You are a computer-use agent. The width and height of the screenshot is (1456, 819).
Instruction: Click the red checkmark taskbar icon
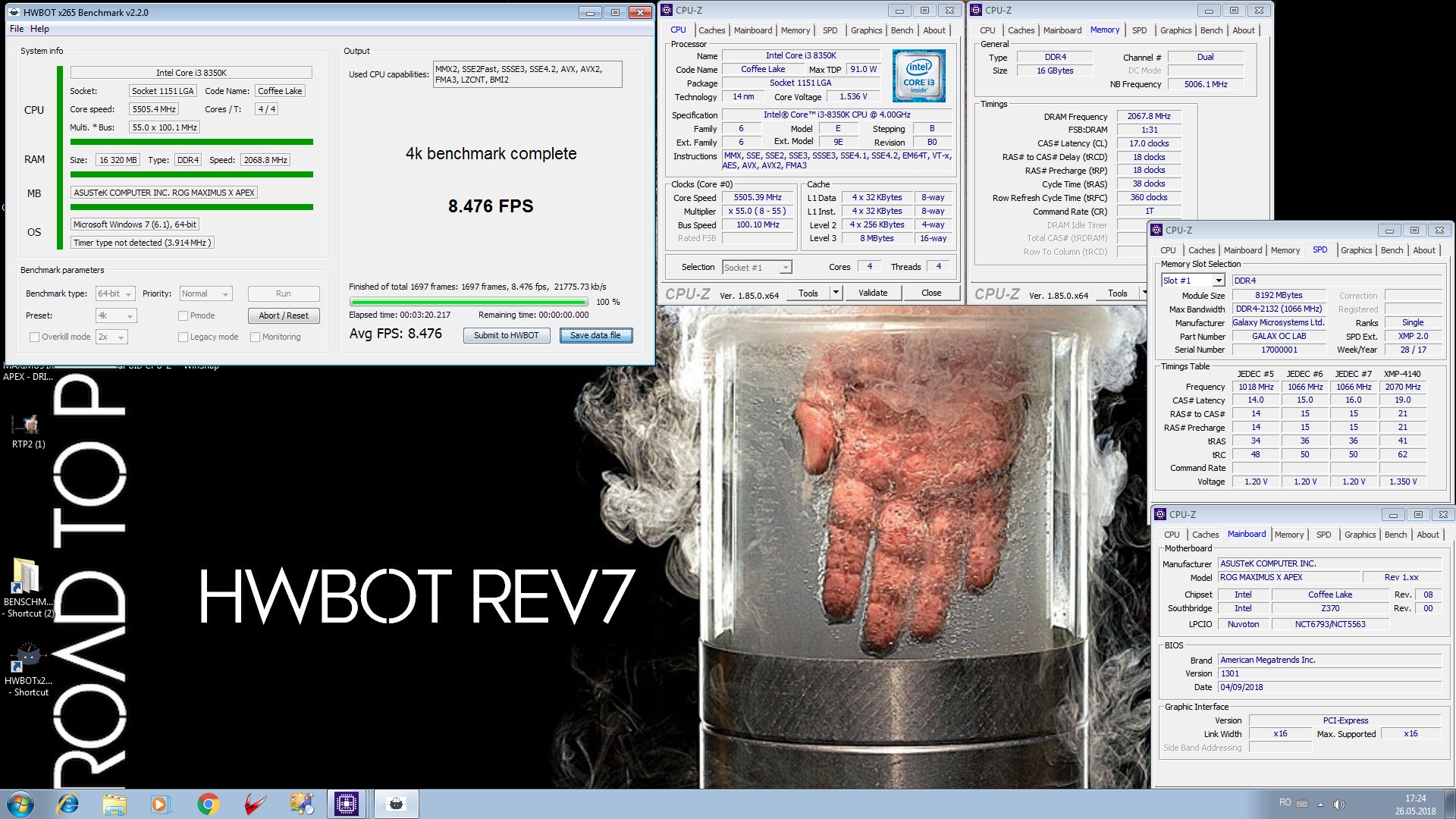point(255,804)
